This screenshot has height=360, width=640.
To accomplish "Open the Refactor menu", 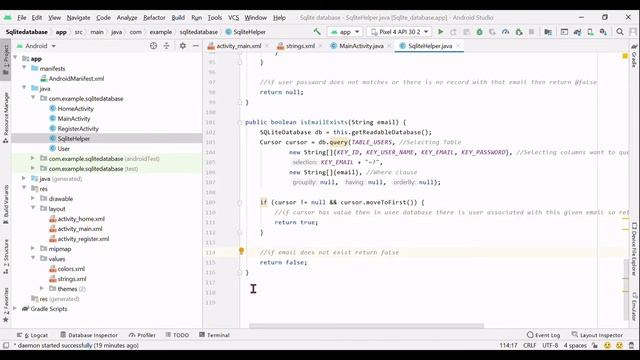I will 154,18.
